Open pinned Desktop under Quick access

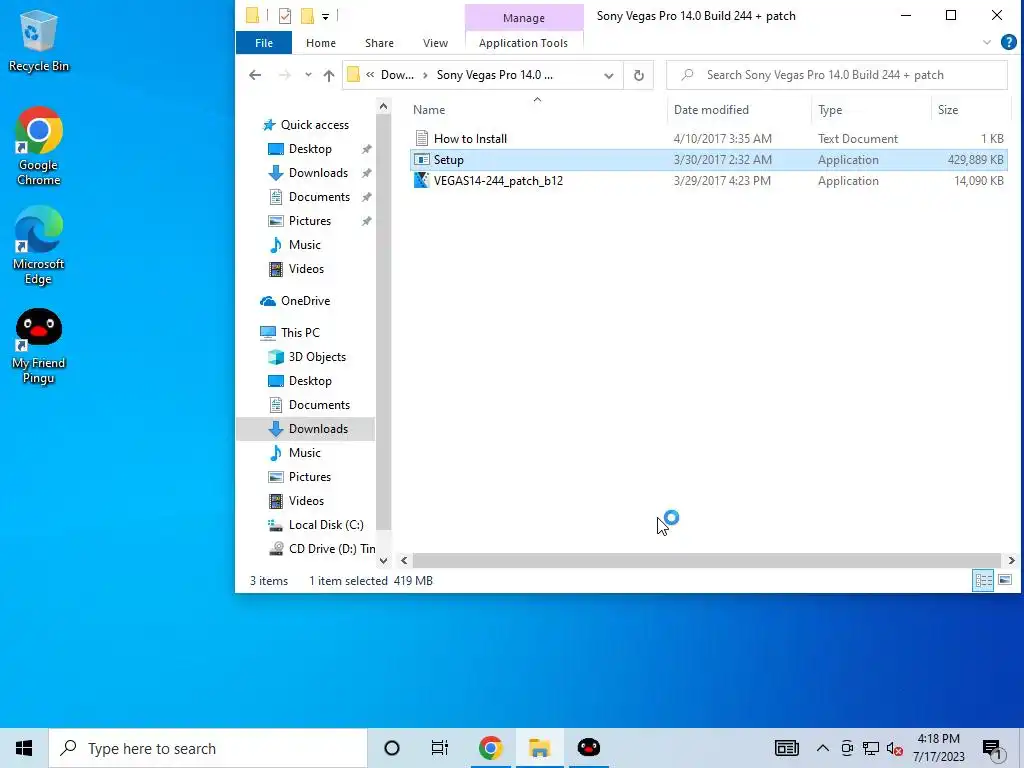tap(310, 149)
